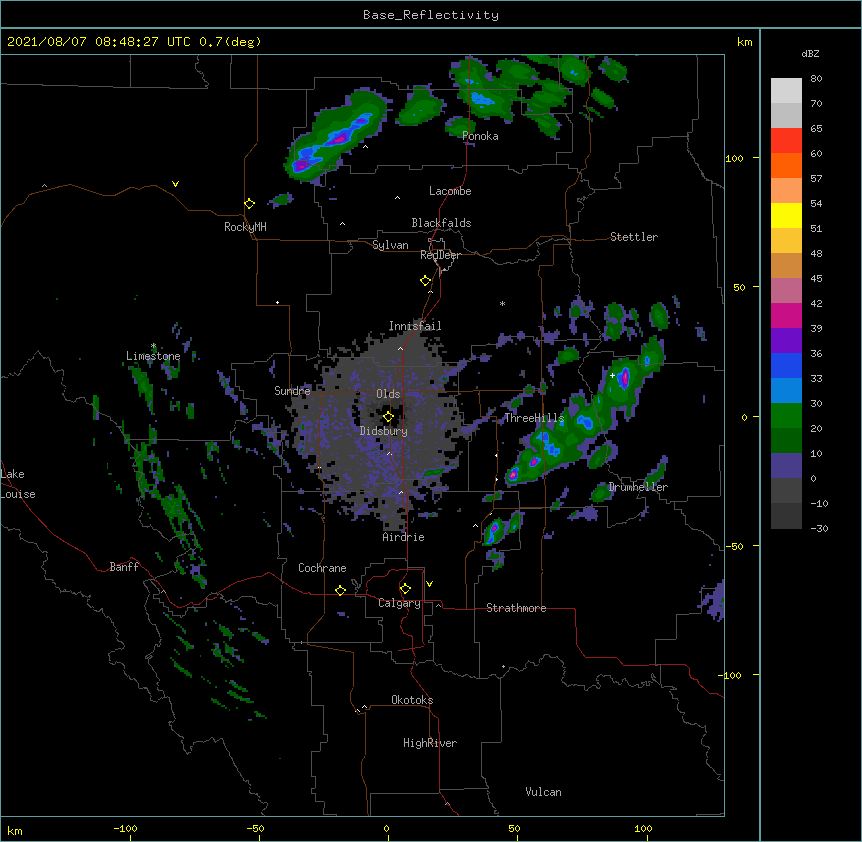Select the -30 value in dBZ legend
Viewport: 862px width, 842px height.
[819, 529]
